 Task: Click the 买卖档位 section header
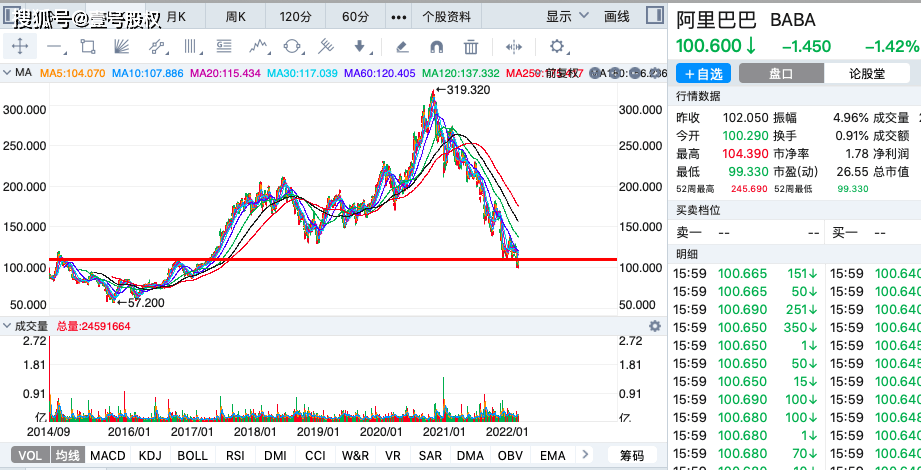698,210
